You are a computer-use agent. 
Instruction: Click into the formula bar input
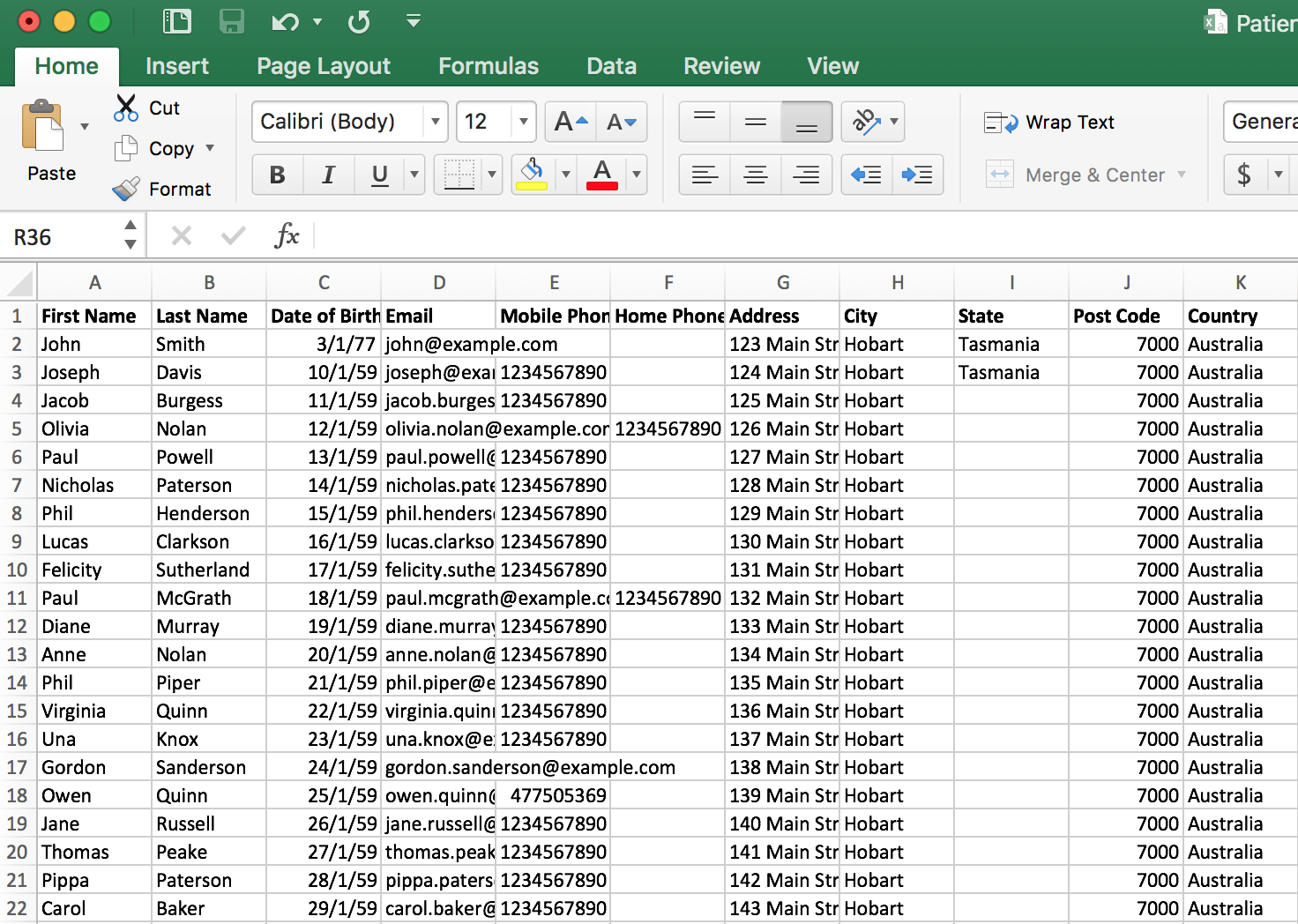[807, 235]
